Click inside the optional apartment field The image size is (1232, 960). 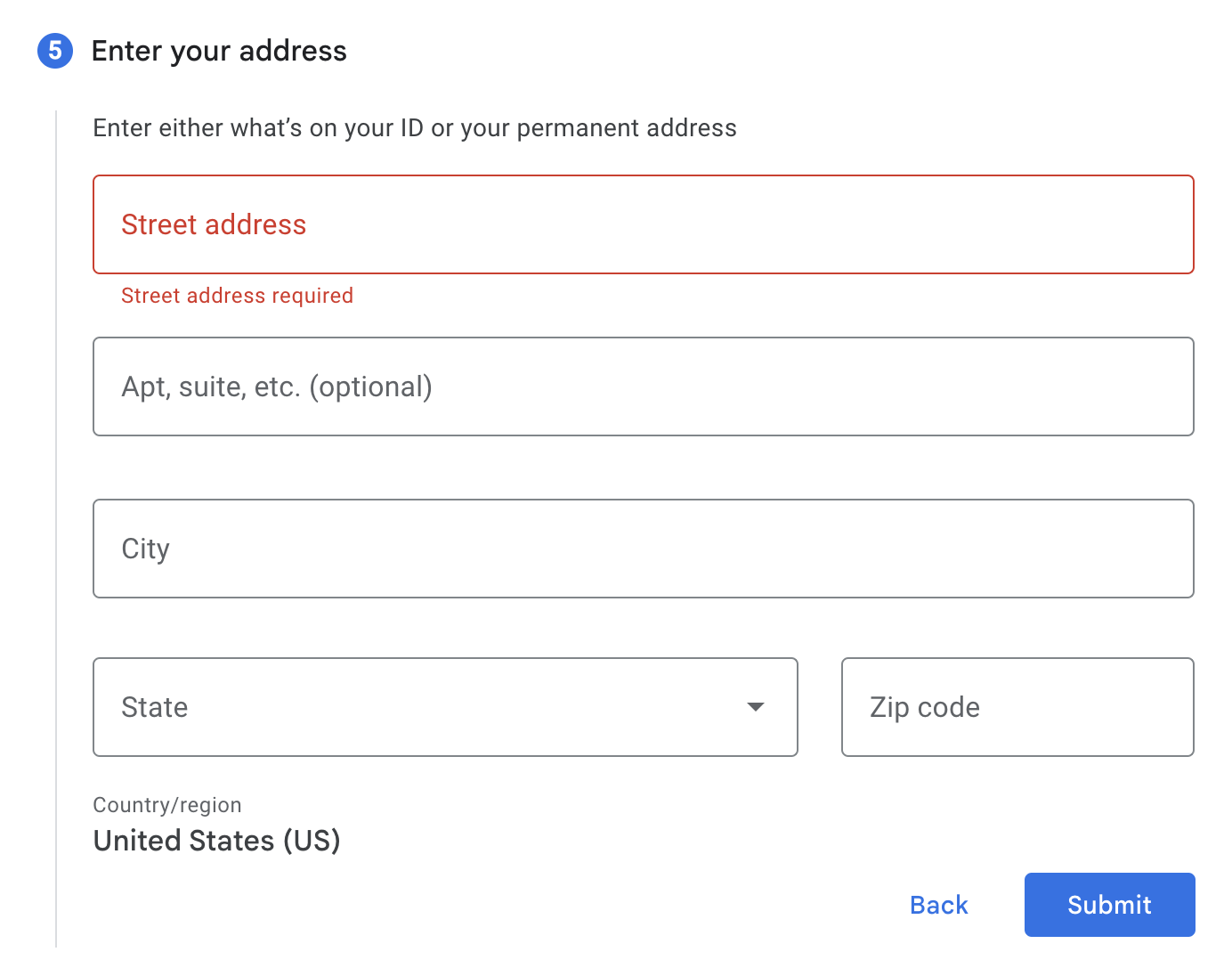coord(643,386)
